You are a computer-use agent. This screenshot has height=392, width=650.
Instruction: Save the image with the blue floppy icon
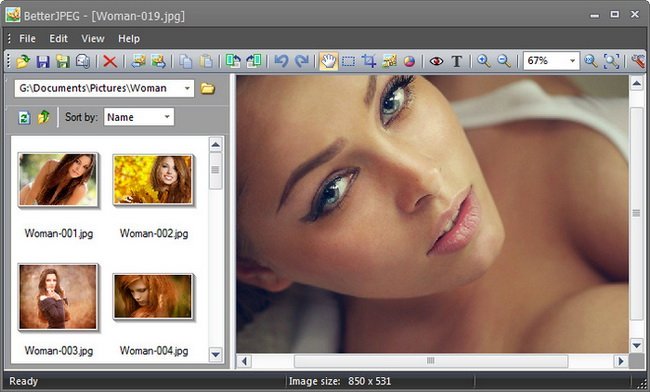(x=43, y=61)
